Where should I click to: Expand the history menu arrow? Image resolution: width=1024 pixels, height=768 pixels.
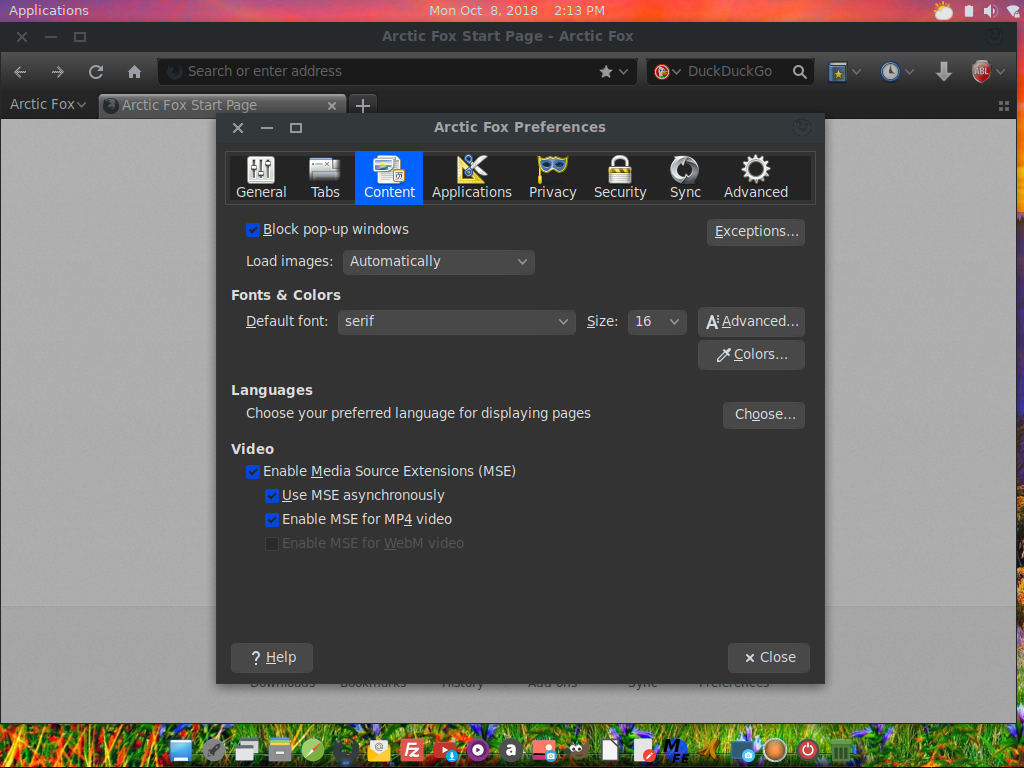pyautogui.click(x=909, y=72)
